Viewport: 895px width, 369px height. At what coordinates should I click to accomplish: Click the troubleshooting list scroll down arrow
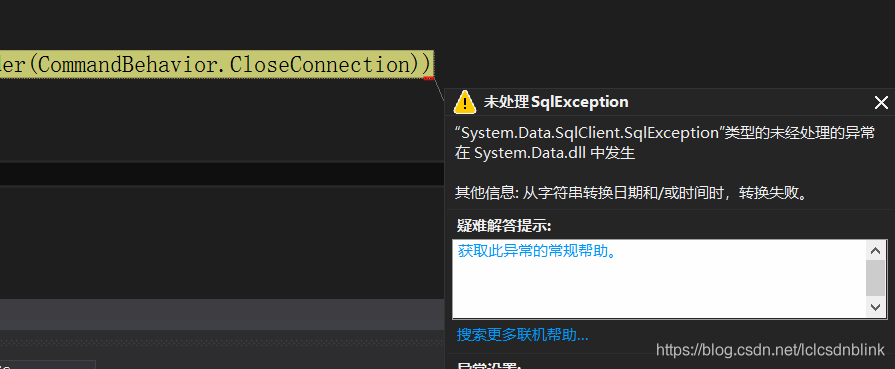click(875, 307)
